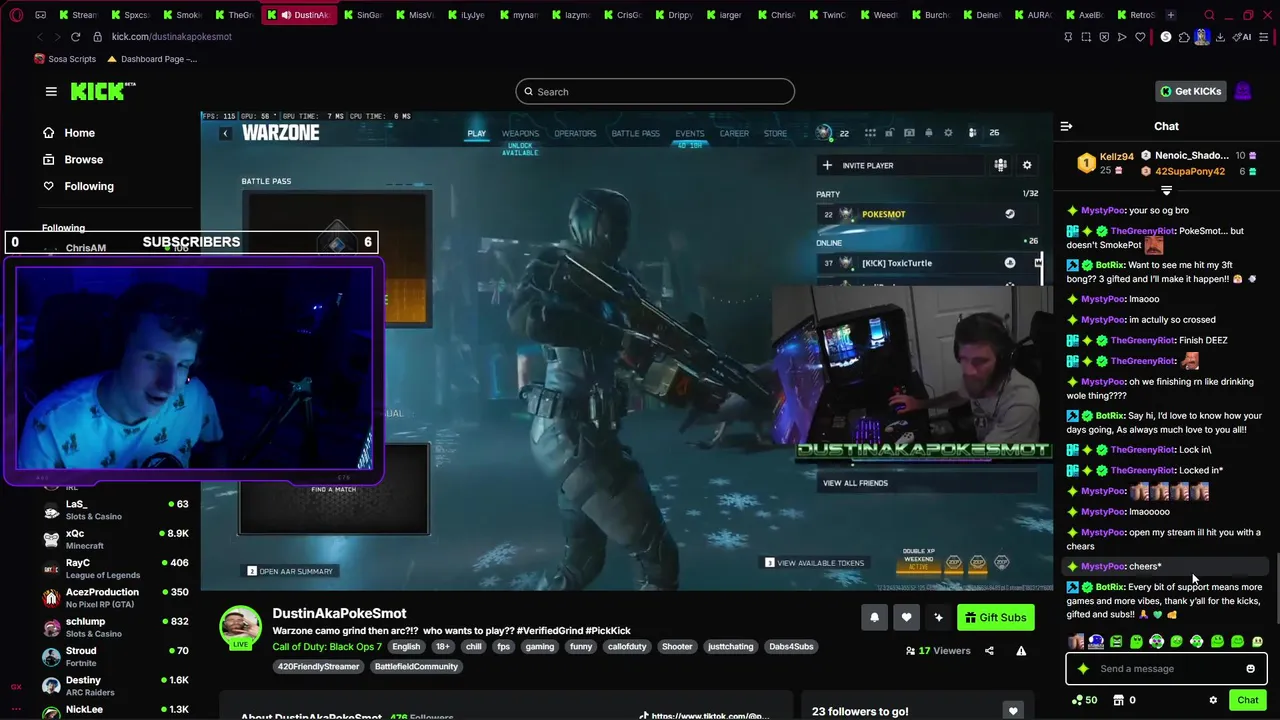Screen dimensions: 1280x720
Task: Open the TikTok link below the stream
Action: [x=705, y=716]
